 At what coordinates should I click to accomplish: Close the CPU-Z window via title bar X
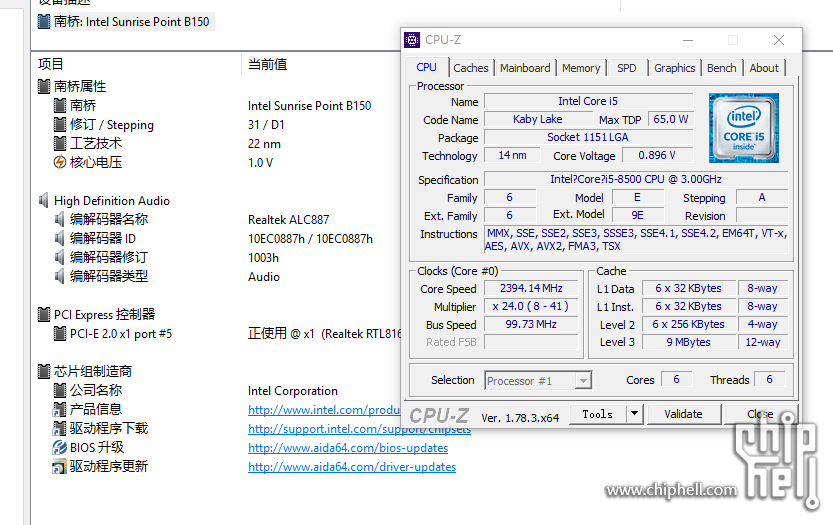[779, 40]
